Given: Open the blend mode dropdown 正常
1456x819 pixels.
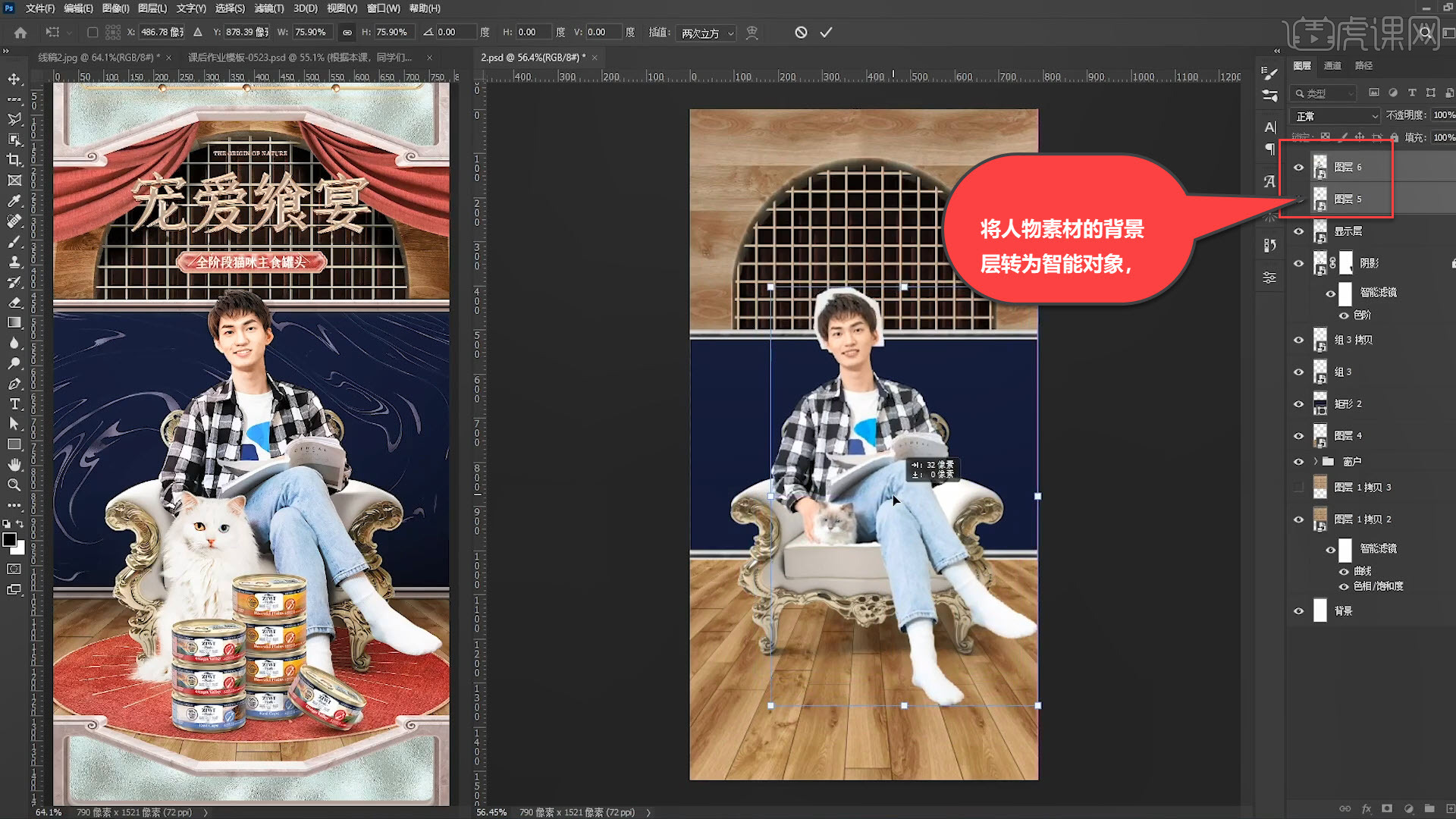Looking at the screenshot, I should [1336, 116].
